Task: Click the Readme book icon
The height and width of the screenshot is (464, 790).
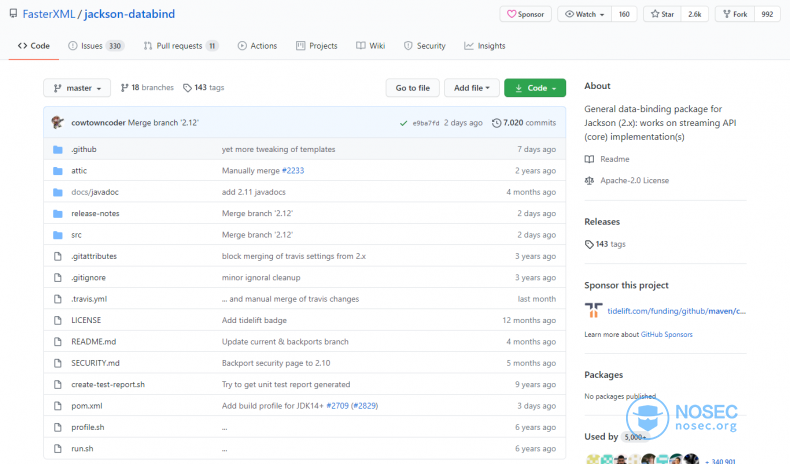Action: click(589, 159)
